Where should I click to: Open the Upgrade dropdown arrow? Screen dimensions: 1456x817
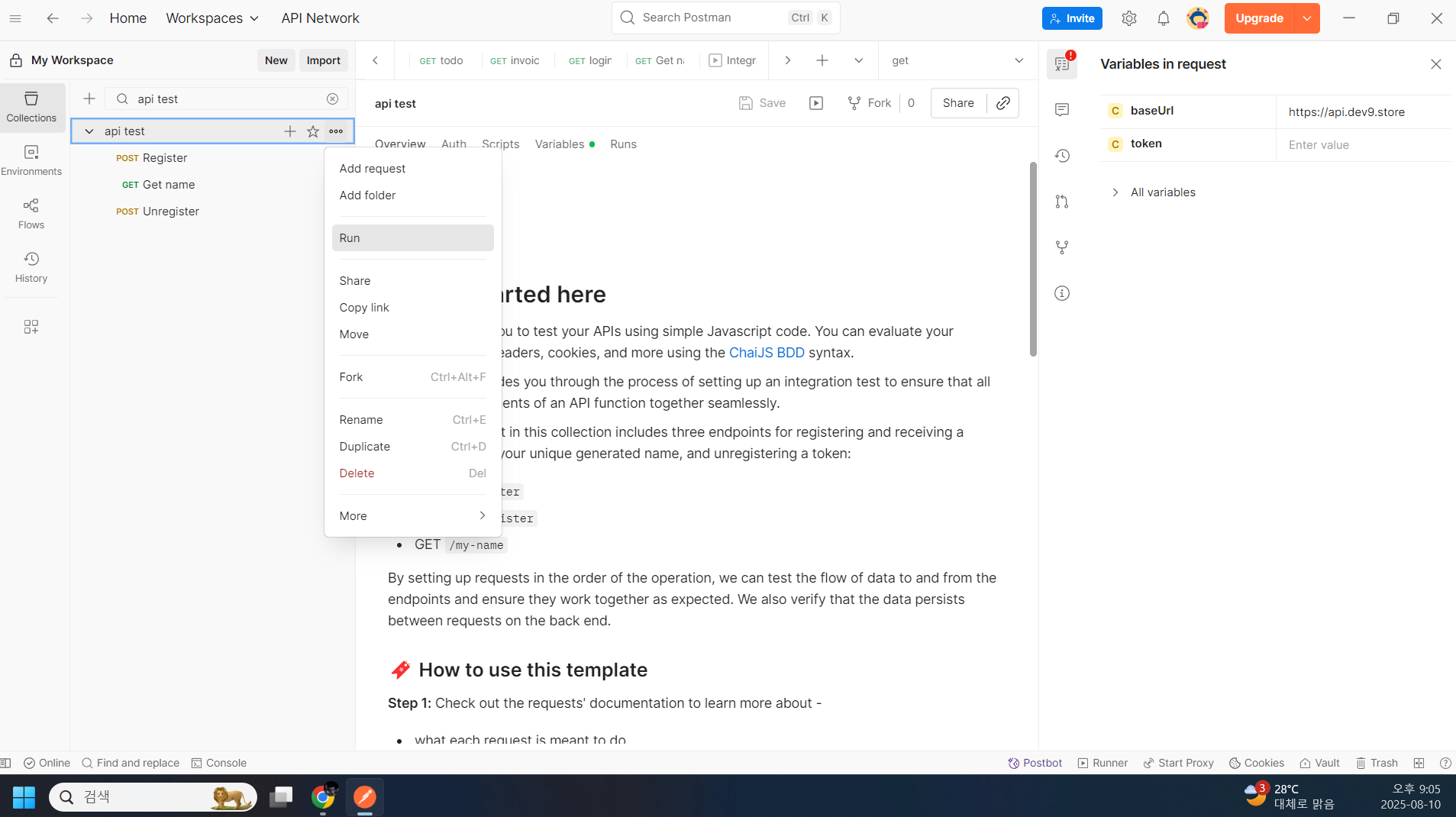click(1307, 18)
